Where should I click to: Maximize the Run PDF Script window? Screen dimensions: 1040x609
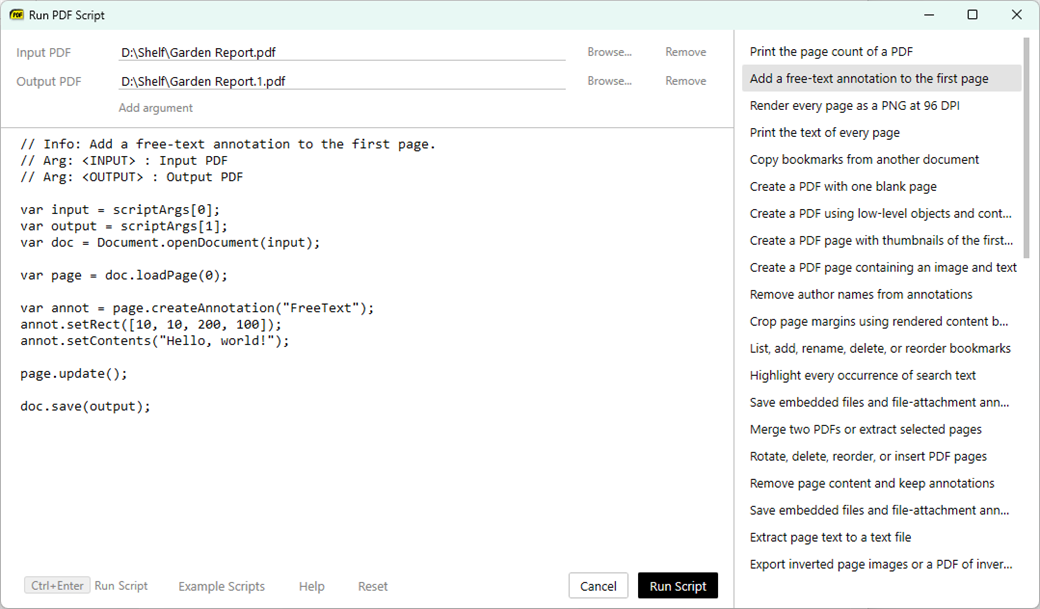click(972, 15)
